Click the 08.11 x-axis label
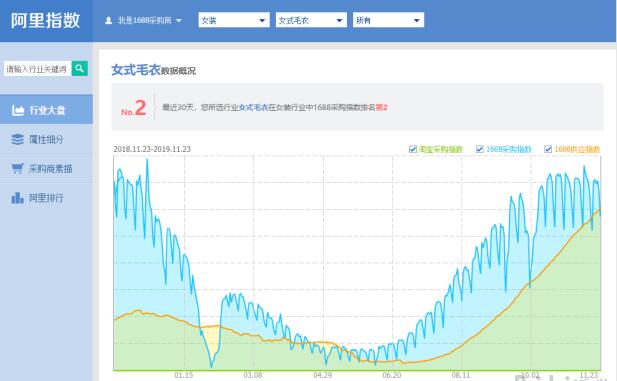This screenshot has width=617, height=381. point(461,375)
